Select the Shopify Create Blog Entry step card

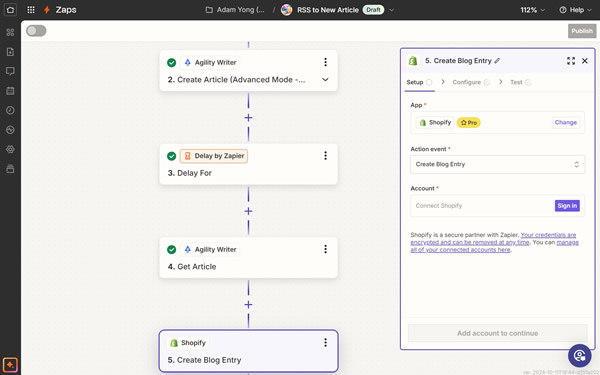[x=248, y=351]
